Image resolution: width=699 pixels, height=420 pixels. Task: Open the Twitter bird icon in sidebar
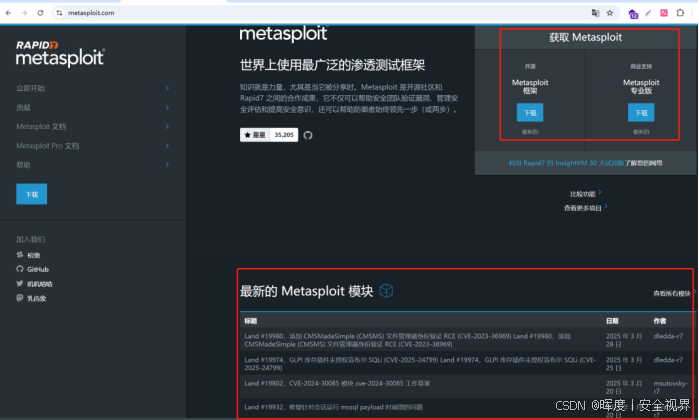(20, 284)
